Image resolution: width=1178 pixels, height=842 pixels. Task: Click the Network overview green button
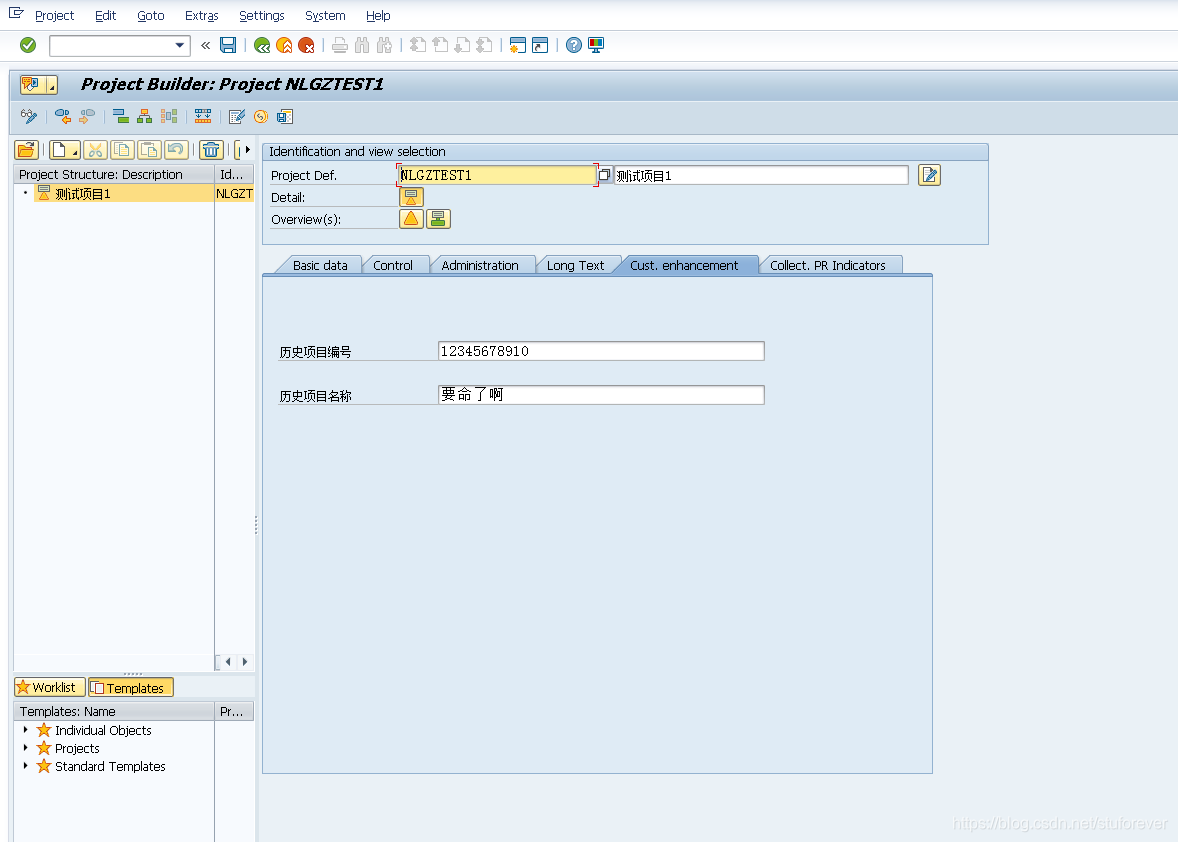[x=438, y=219]
